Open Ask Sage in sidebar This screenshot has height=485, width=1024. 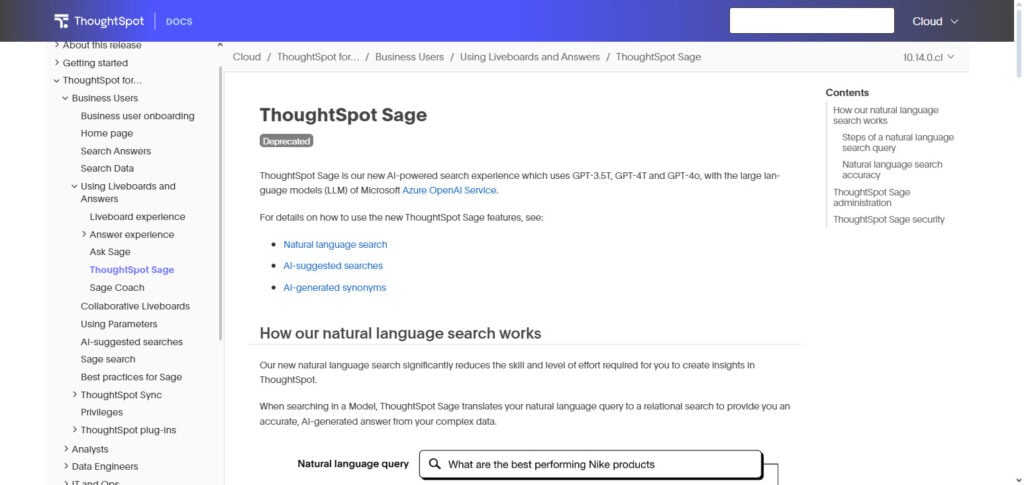[110, 252]
